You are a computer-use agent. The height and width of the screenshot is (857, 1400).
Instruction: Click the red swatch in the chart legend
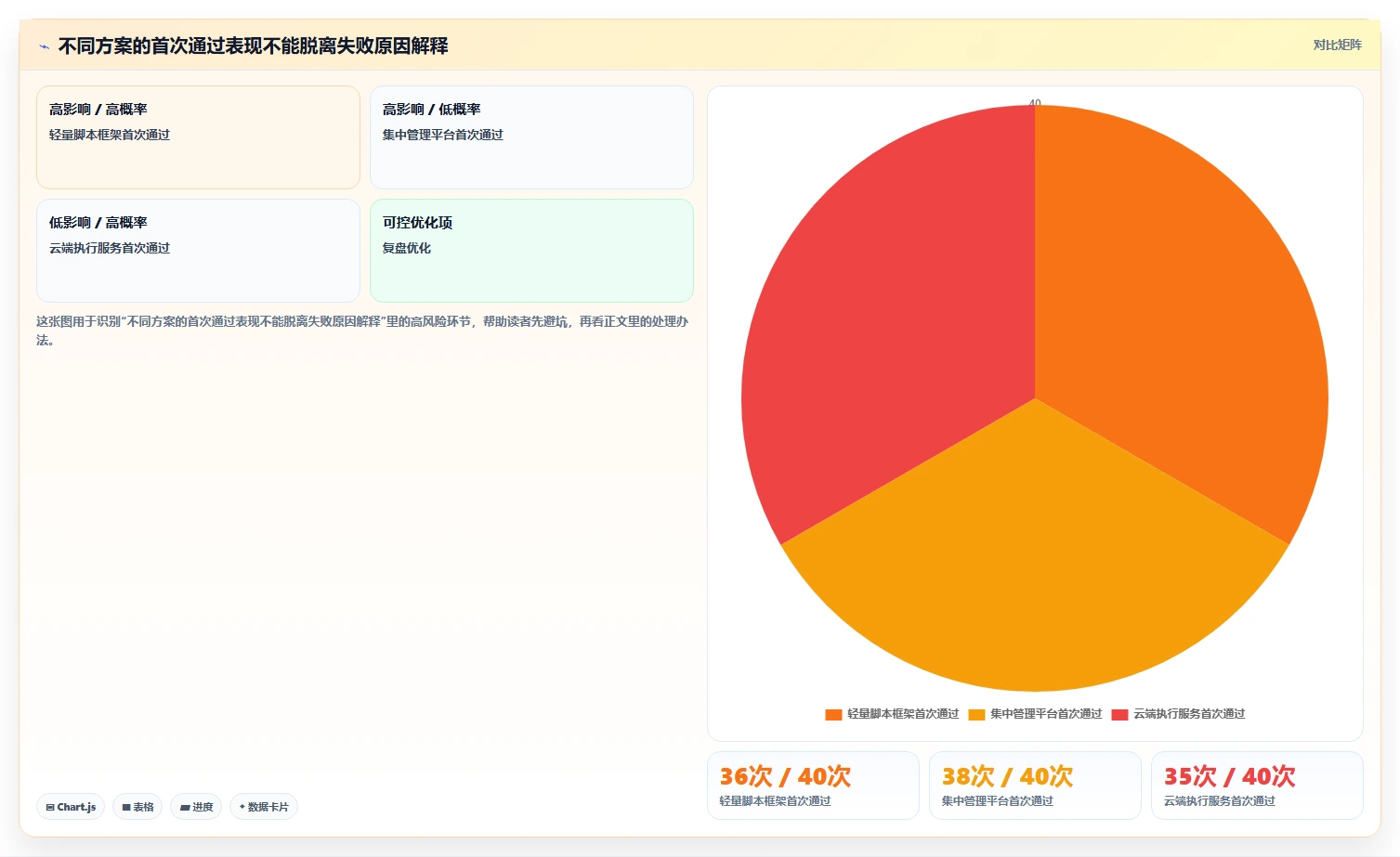click(1119, 714)
